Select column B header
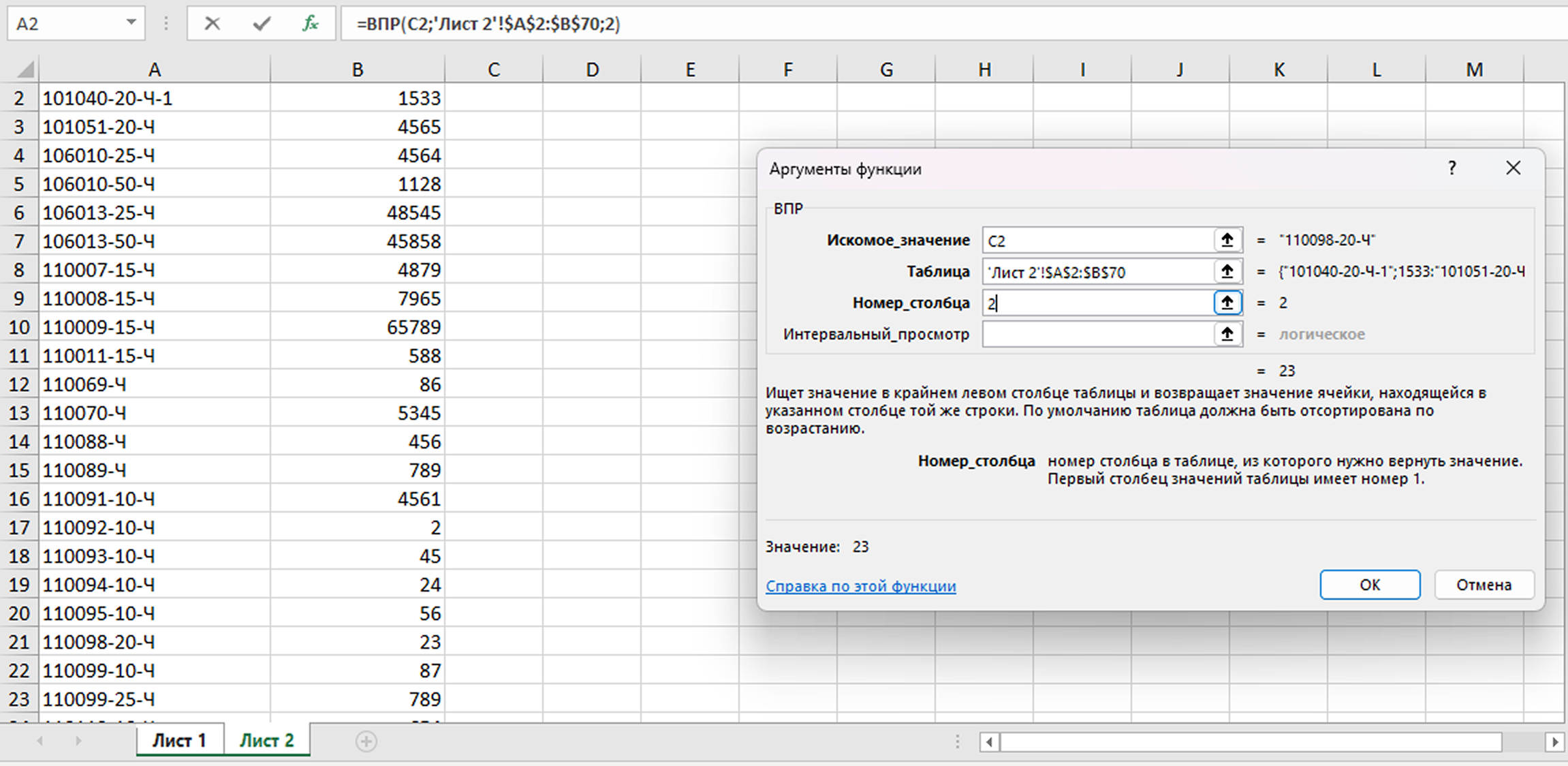Viewport: 1568px width, 766px height. pyautogui.click(x=358, y=70)
